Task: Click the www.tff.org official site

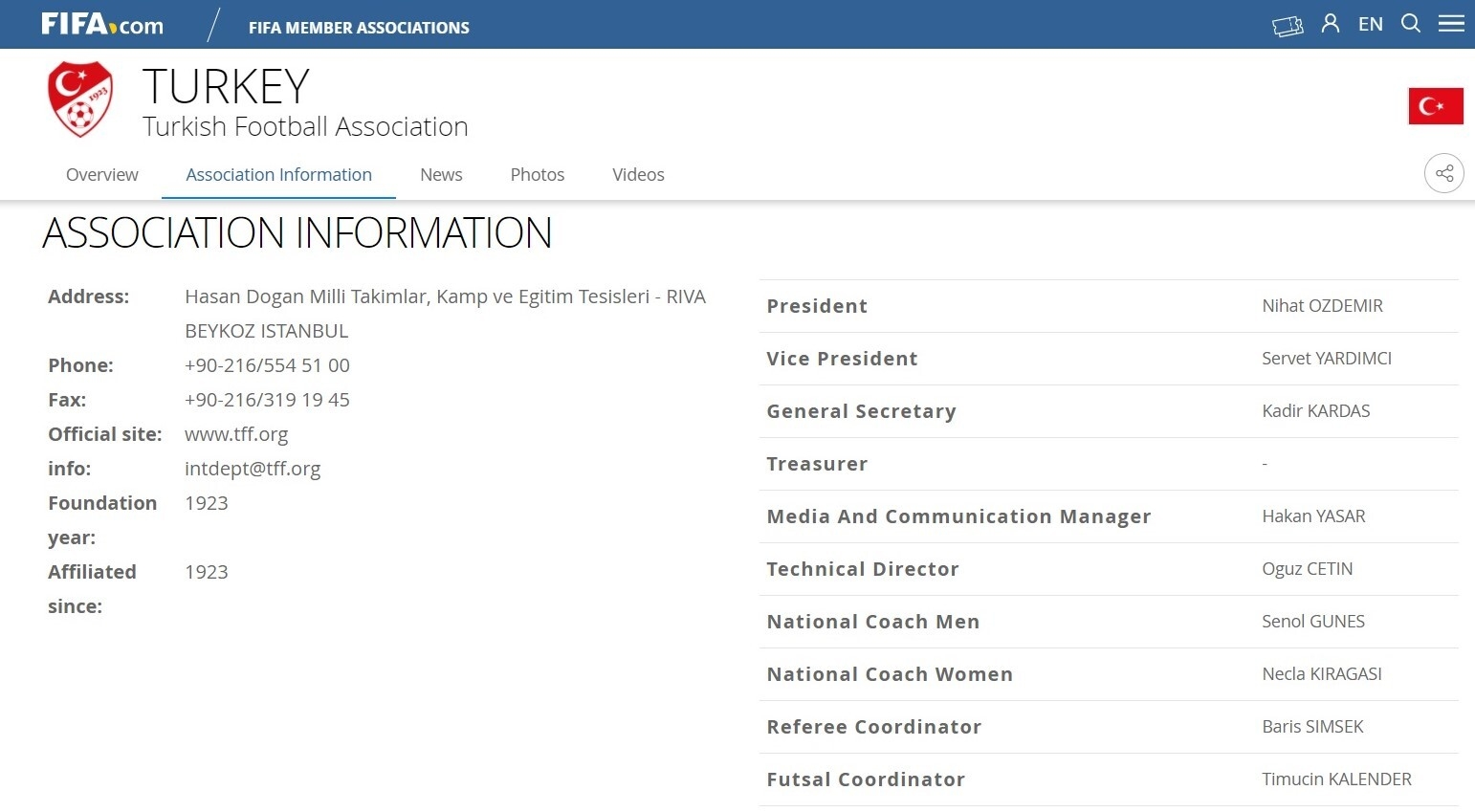Action: pyautogui.click(x=236, y=434)
